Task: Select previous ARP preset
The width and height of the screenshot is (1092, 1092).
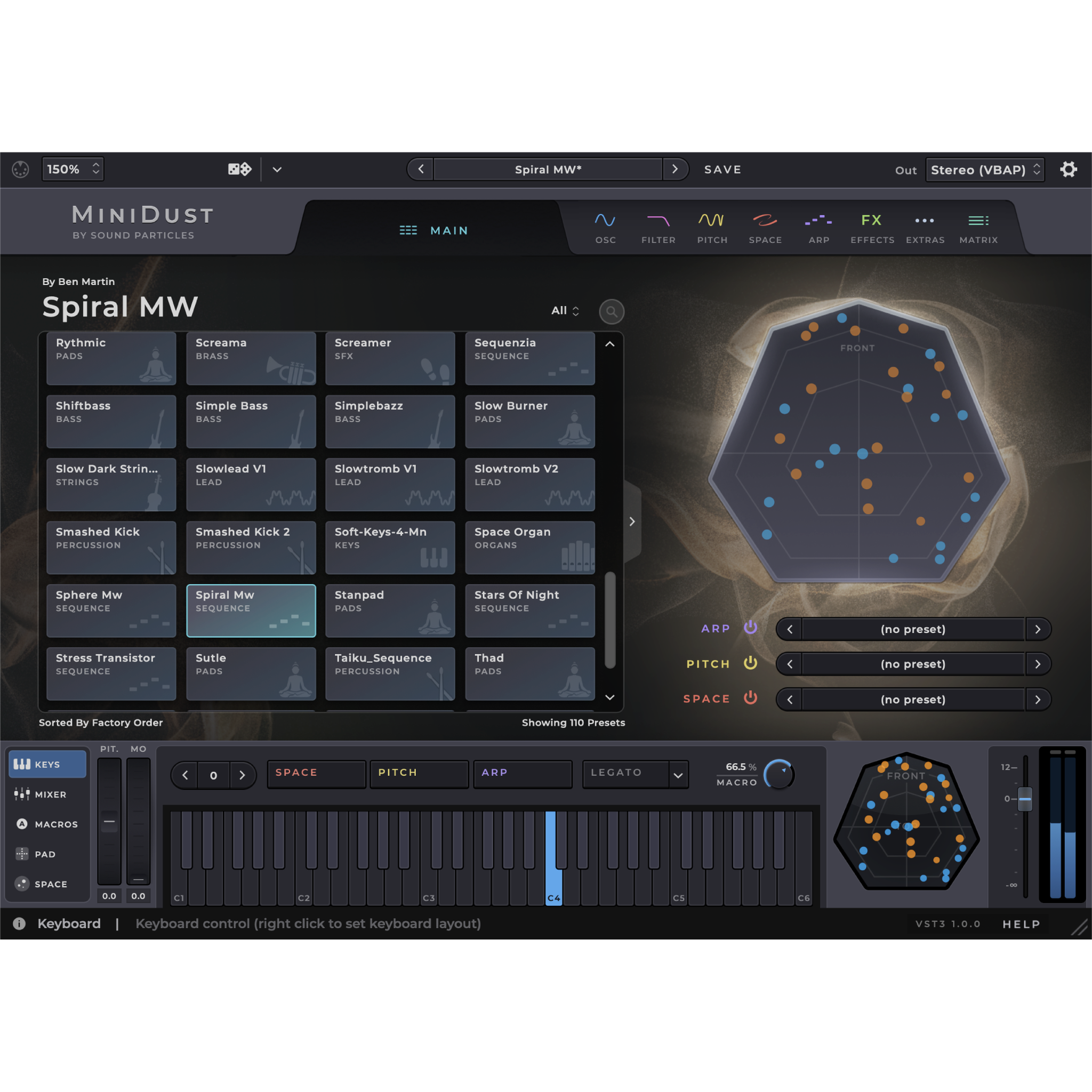Action: coord(790,629)
